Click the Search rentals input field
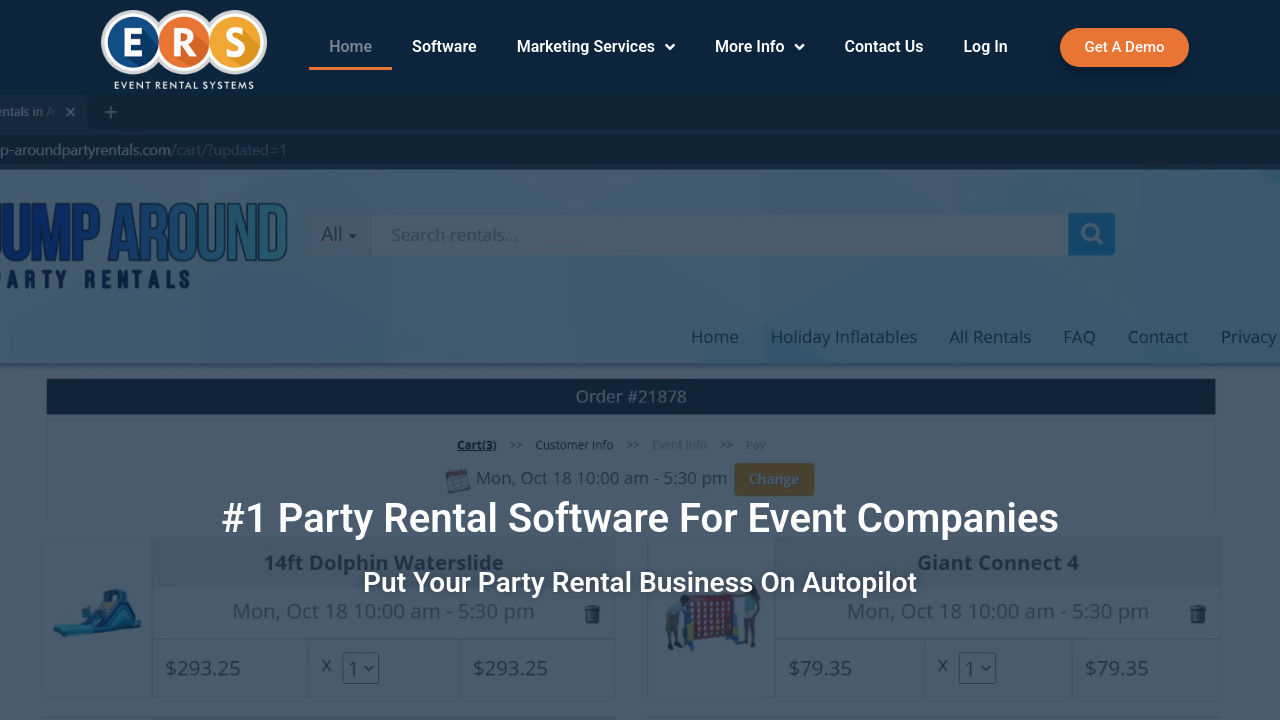Screen dimensions: 1280x720 tap(718, 235)
